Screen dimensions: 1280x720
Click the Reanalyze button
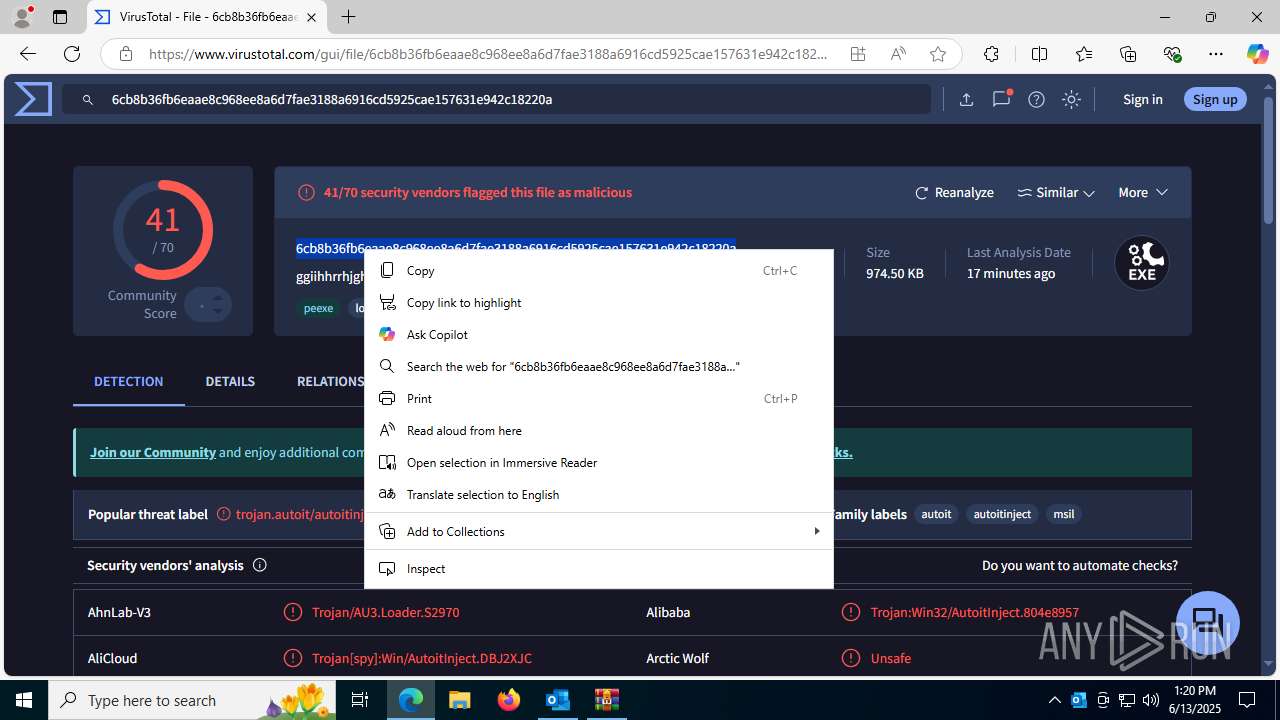pyautogui.click(x=954, y=192)
